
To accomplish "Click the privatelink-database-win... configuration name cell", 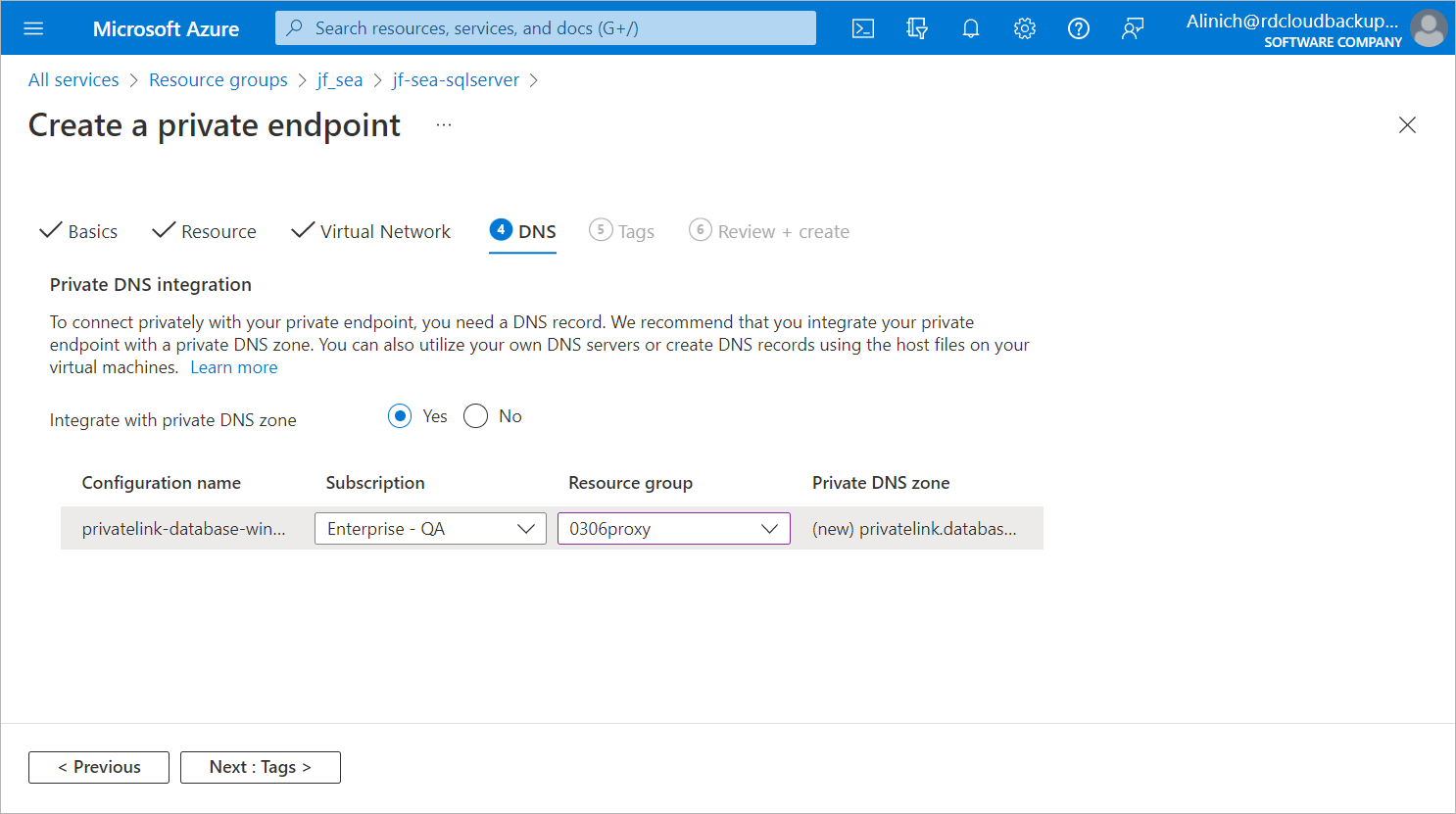I will coord(184,529).
